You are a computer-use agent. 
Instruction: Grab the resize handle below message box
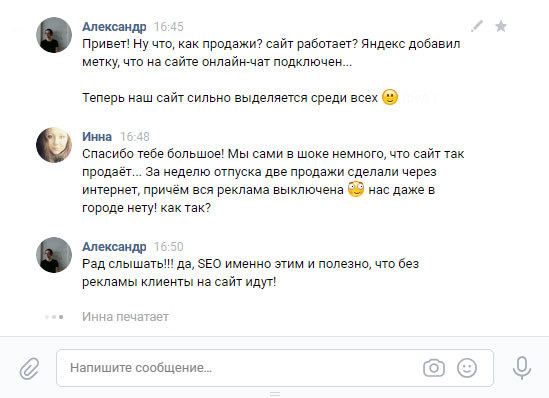coord(275,394)
